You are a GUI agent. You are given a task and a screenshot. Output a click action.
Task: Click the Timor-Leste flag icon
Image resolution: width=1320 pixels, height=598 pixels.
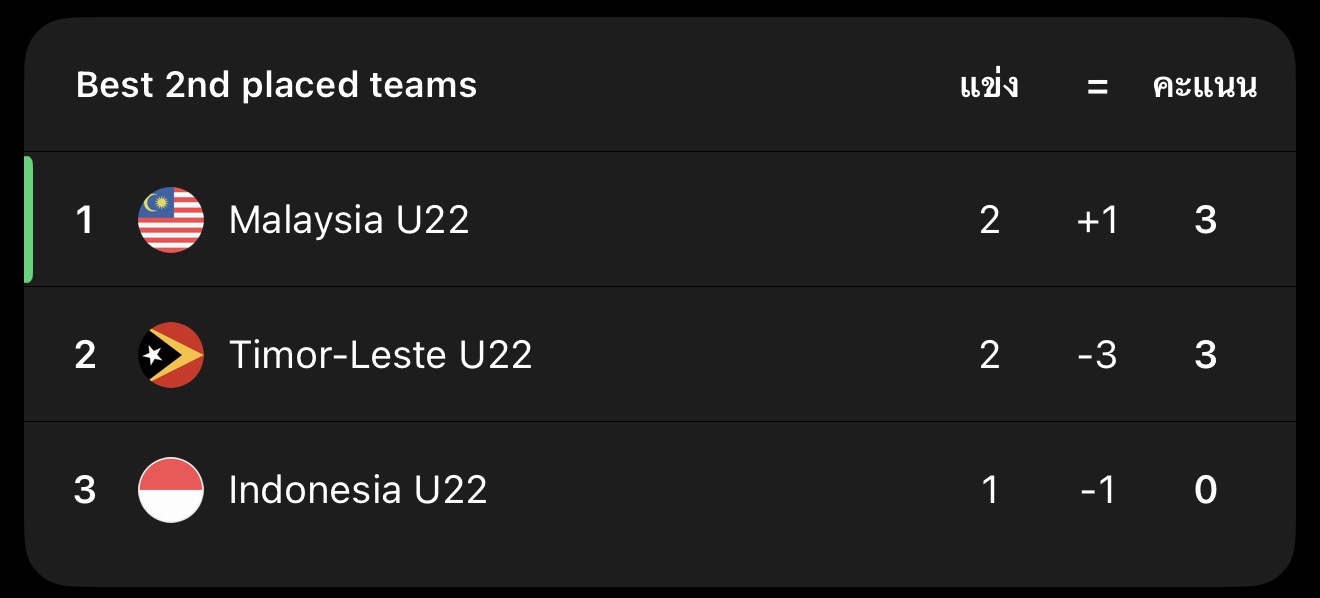coord(171,355)
